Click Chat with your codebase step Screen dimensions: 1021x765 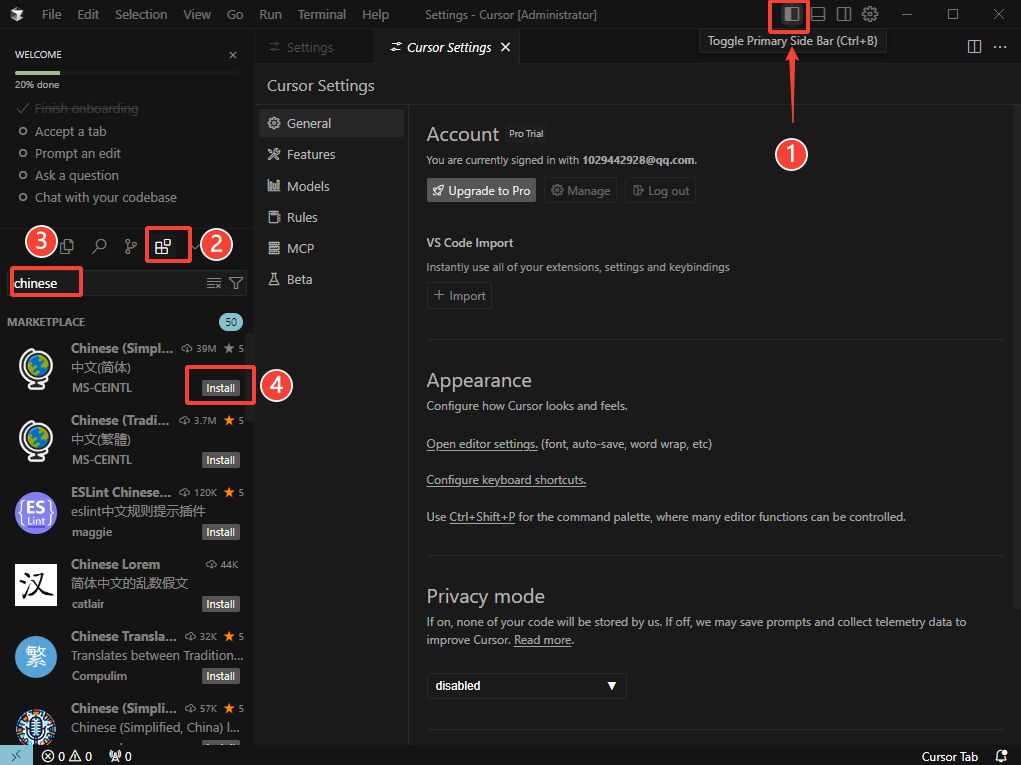[105, 198]
